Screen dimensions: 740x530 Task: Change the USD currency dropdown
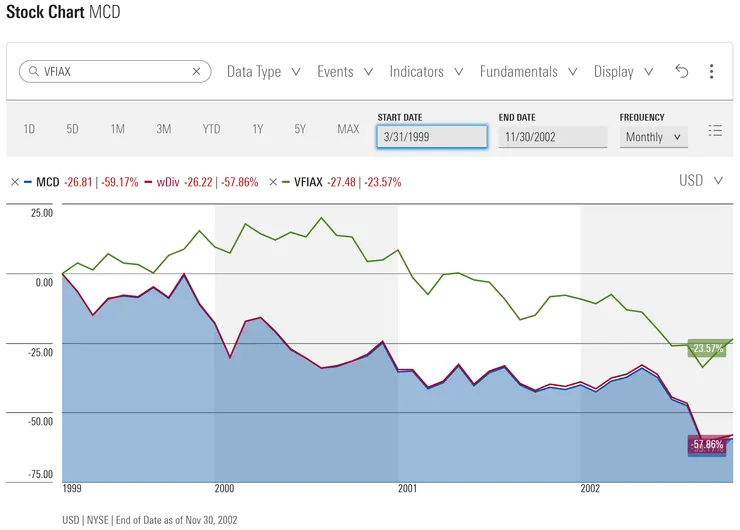(704, 181)
